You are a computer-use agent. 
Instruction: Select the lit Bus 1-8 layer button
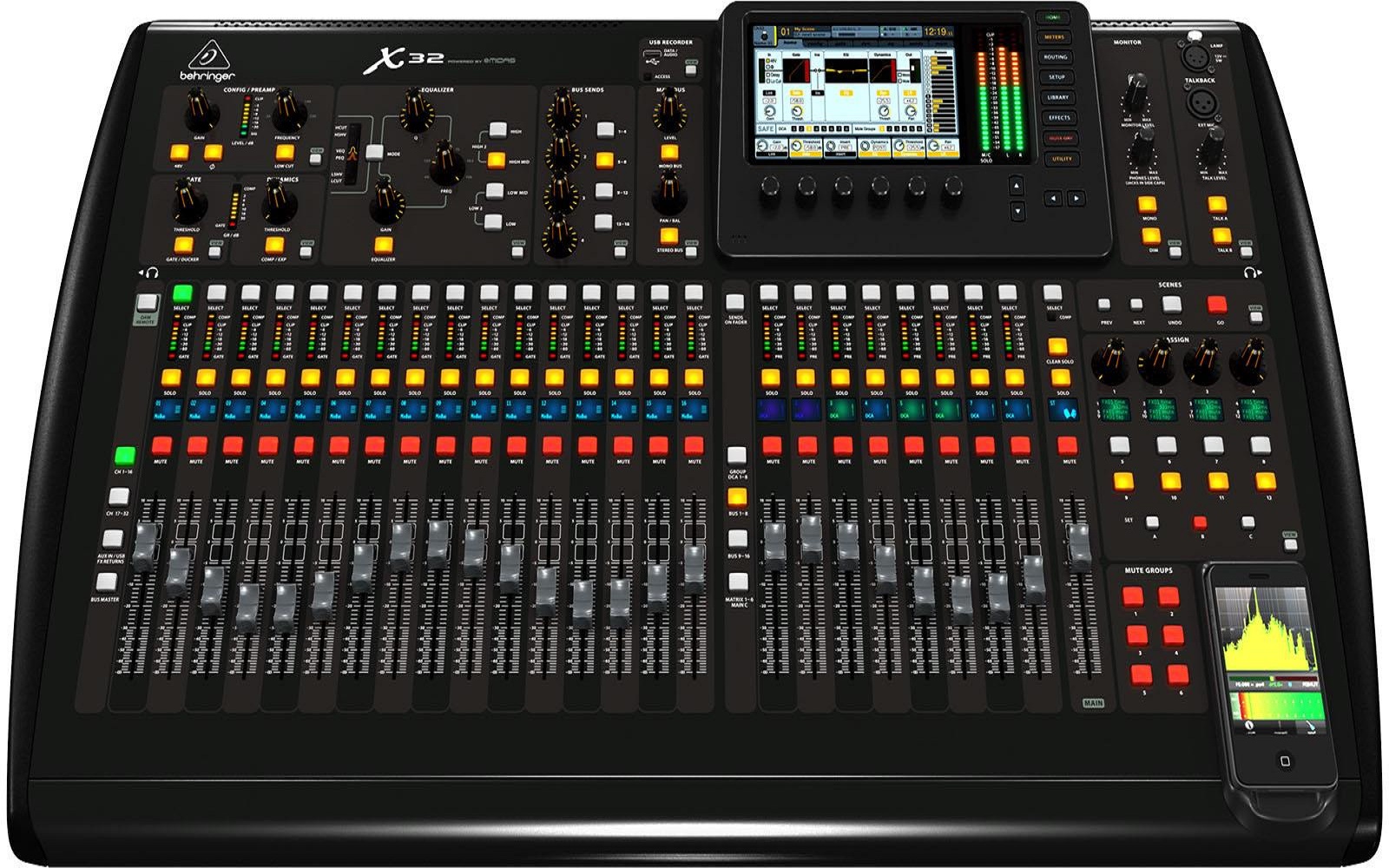tap(737, 497)
